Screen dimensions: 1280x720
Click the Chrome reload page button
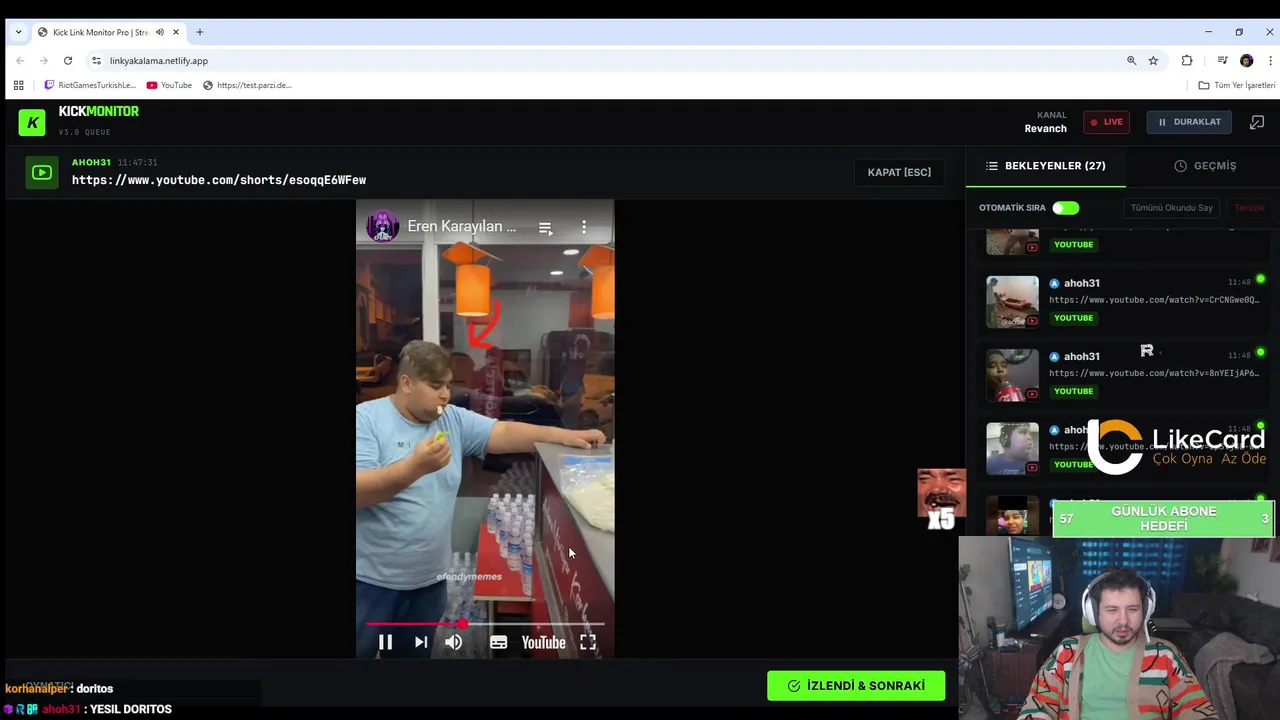click(68, 61)
